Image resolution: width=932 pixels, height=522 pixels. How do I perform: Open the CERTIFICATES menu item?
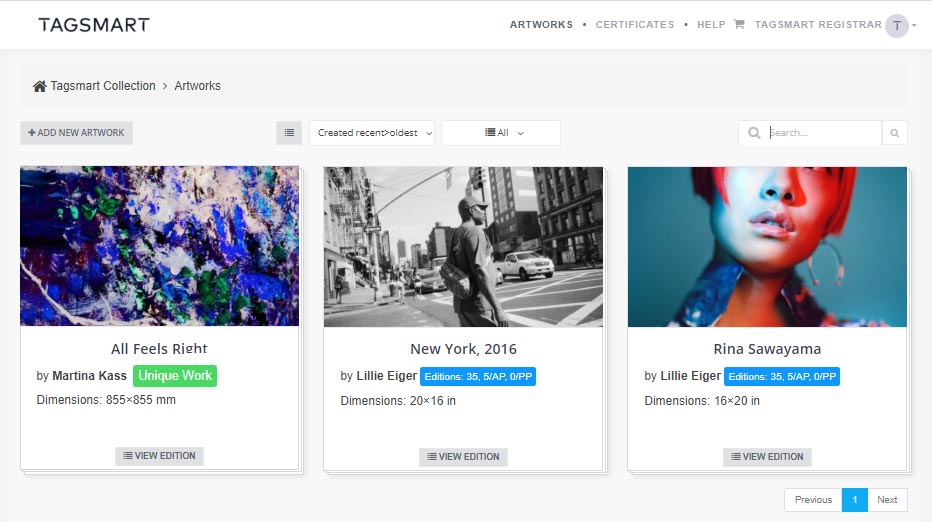point(635,24)
